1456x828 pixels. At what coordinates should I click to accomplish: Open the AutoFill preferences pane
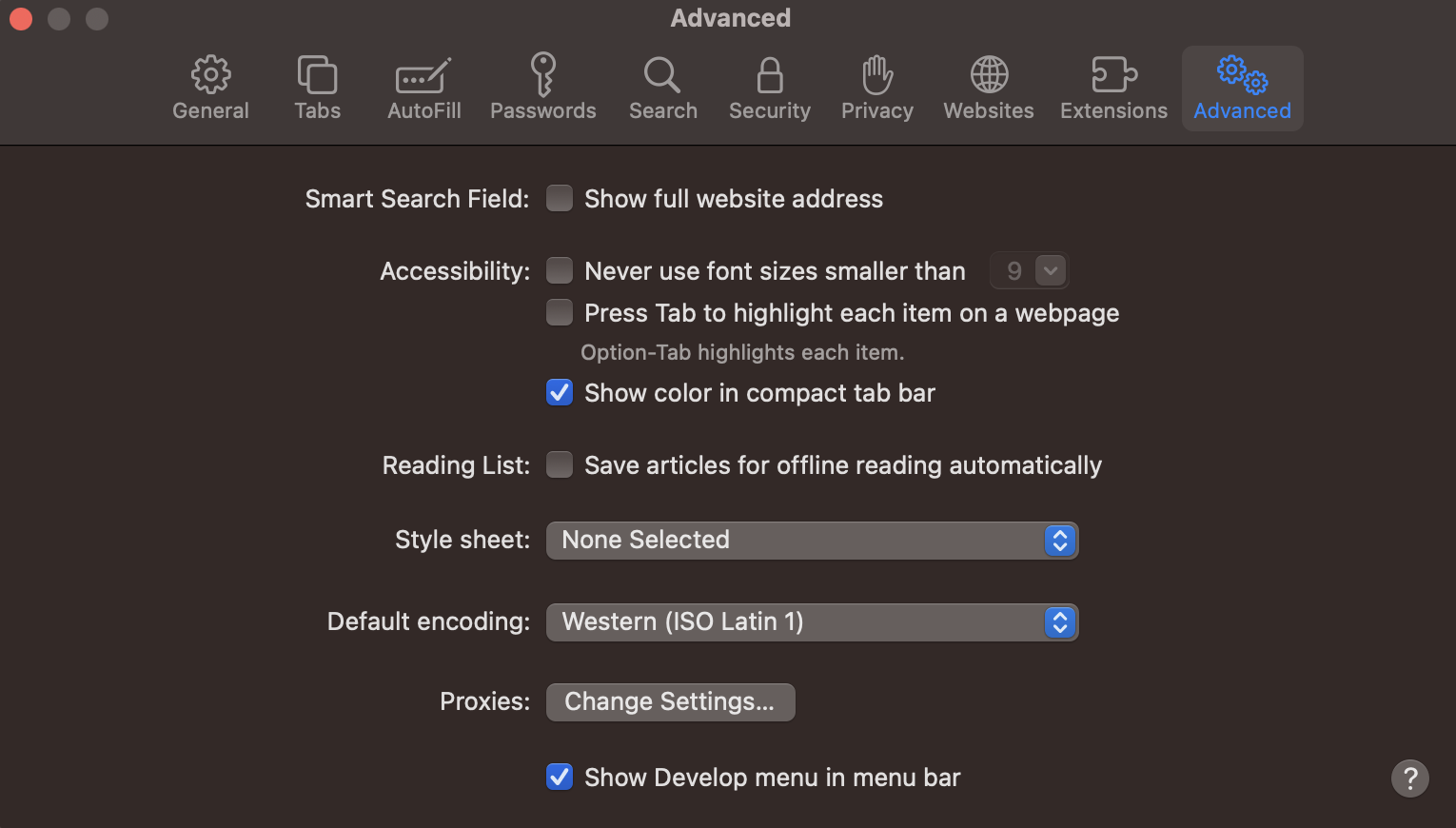[423, 89]
